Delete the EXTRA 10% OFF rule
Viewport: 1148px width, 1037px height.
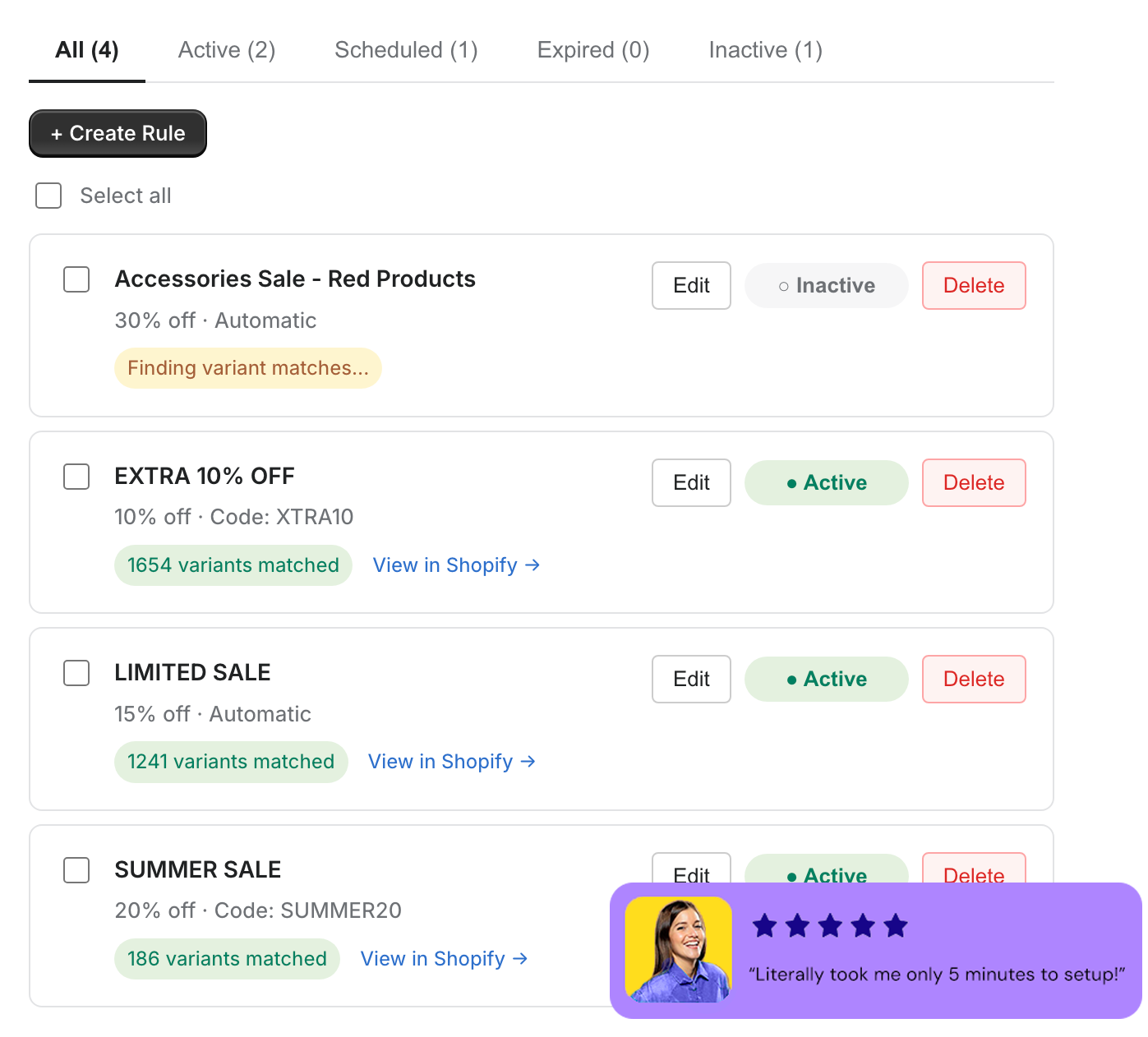tap(974, 483)
